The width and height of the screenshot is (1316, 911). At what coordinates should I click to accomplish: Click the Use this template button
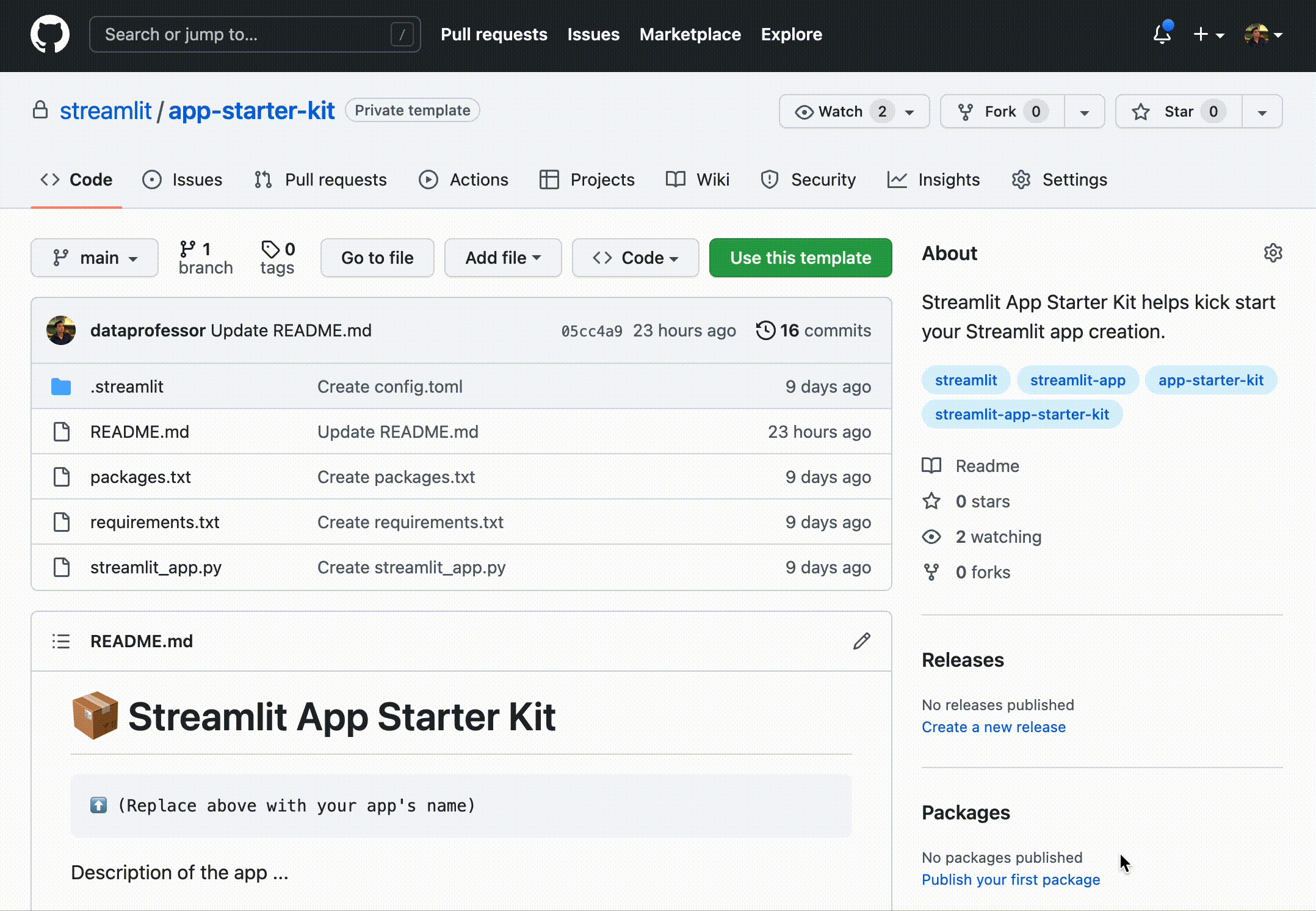click(800, 257)
